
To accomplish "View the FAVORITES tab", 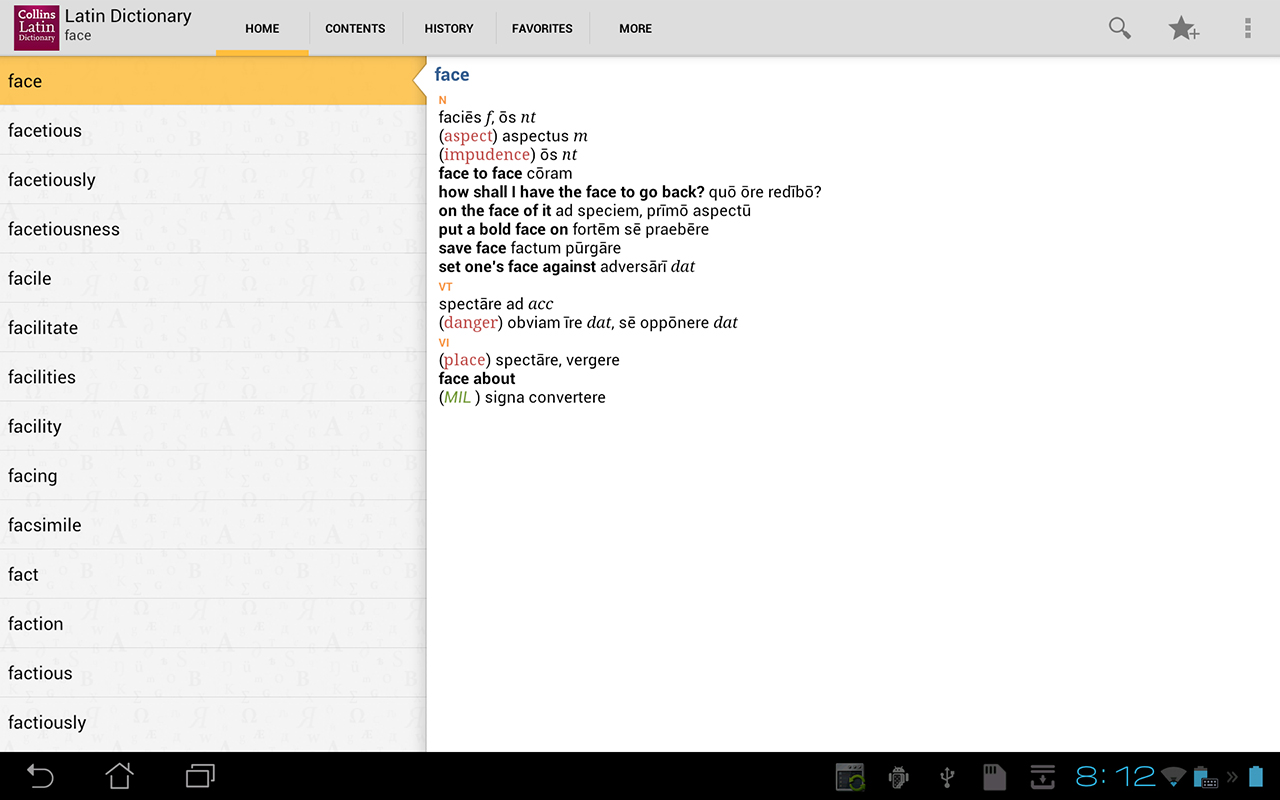I will click(542, 28).
